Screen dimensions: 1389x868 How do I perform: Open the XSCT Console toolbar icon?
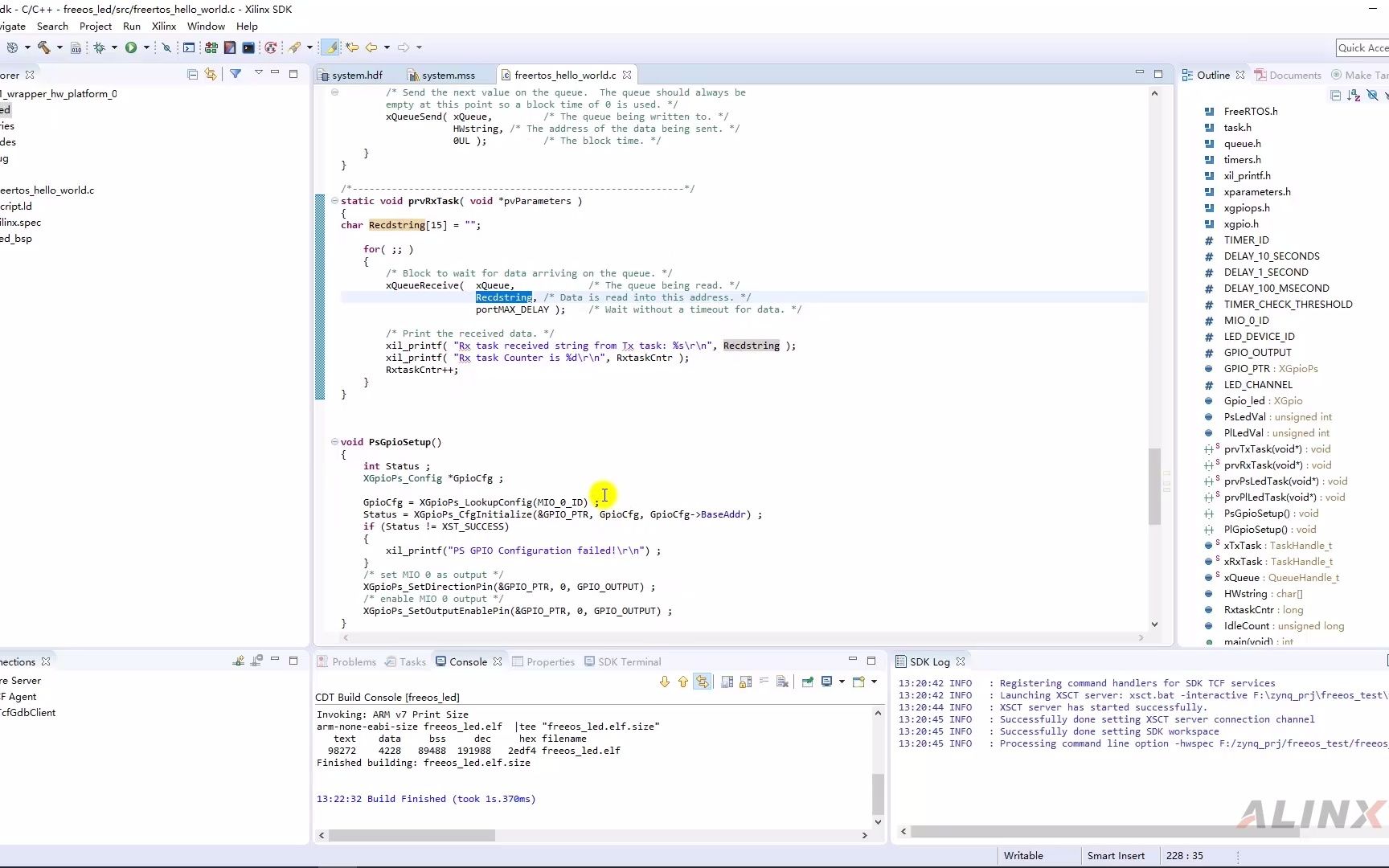(x=249, y=47)
